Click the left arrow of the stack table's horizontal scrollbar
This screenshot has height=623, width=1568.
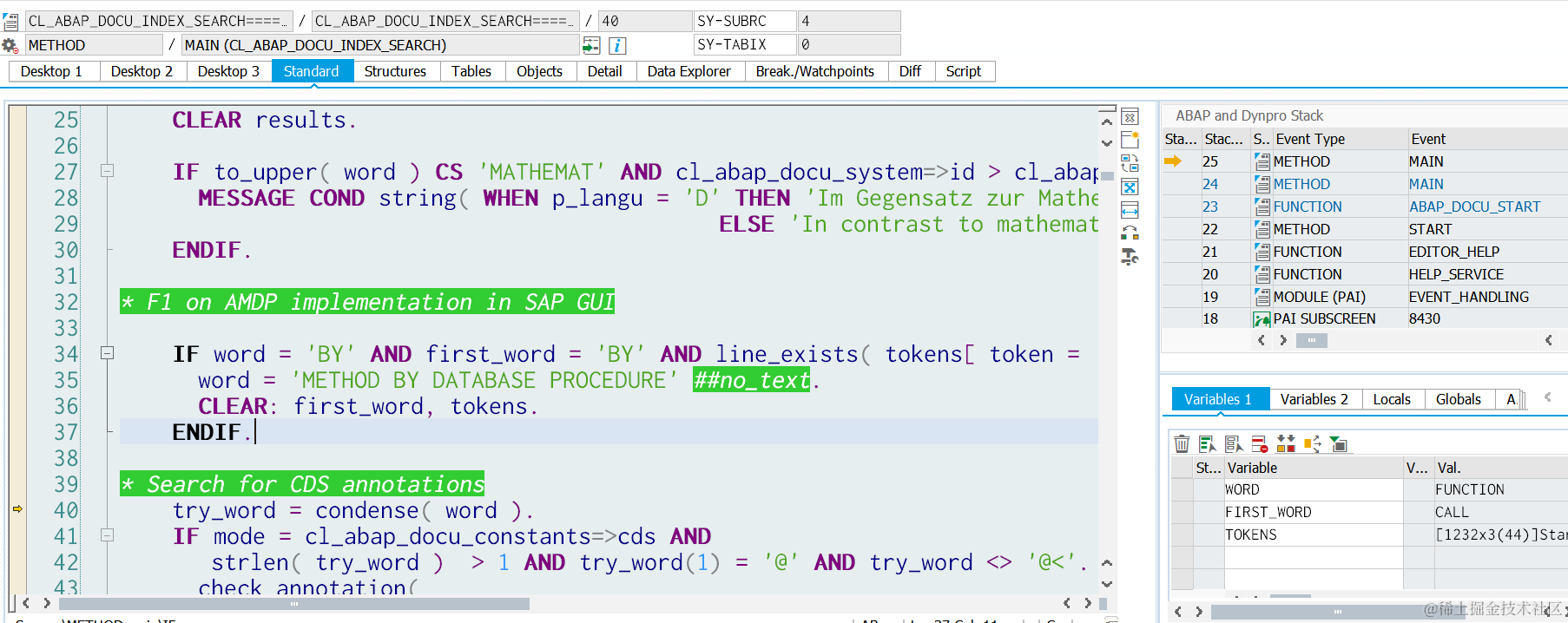point(1262,341)
